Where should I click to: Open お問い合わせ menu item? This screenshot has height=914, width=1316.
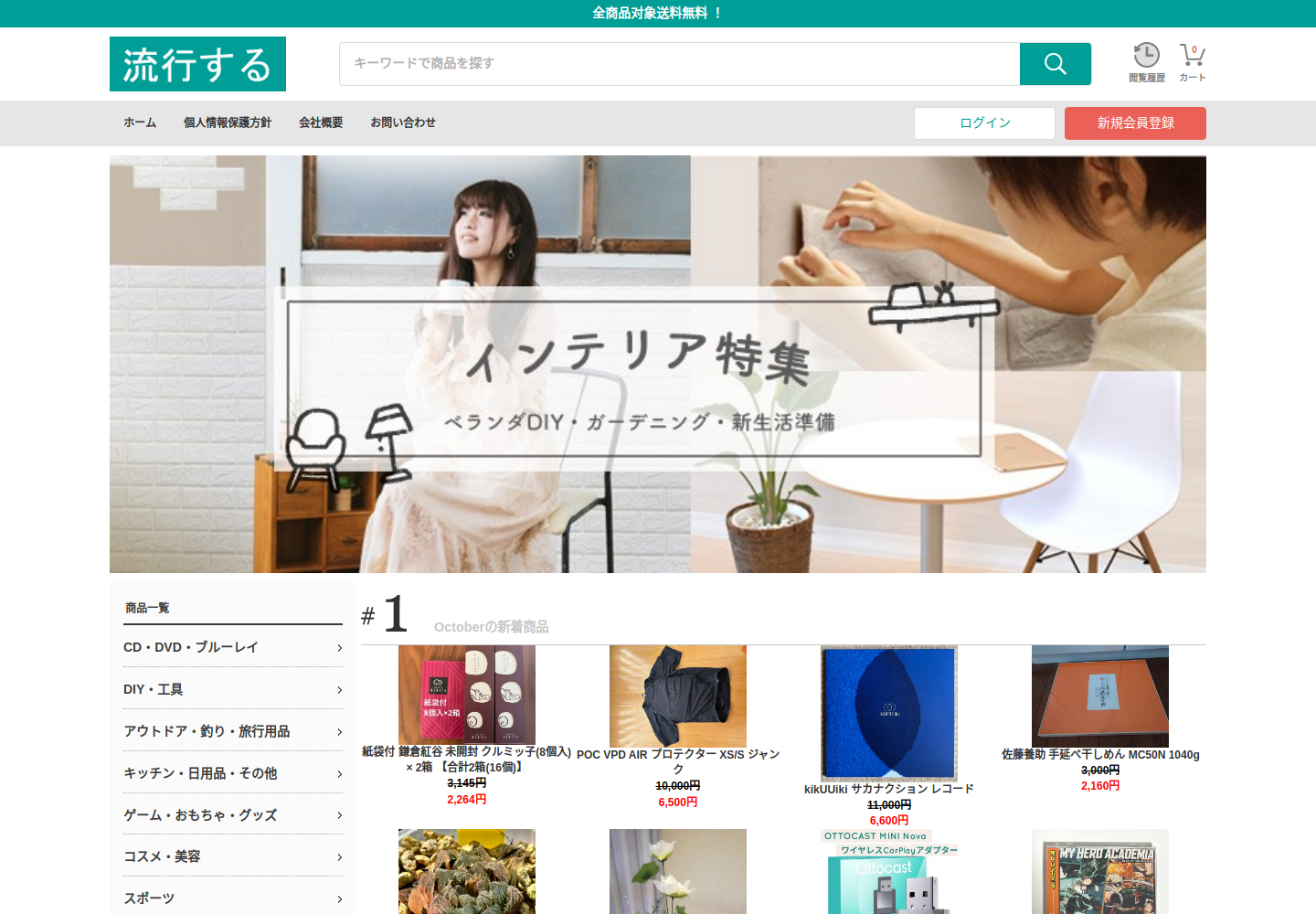403,122
